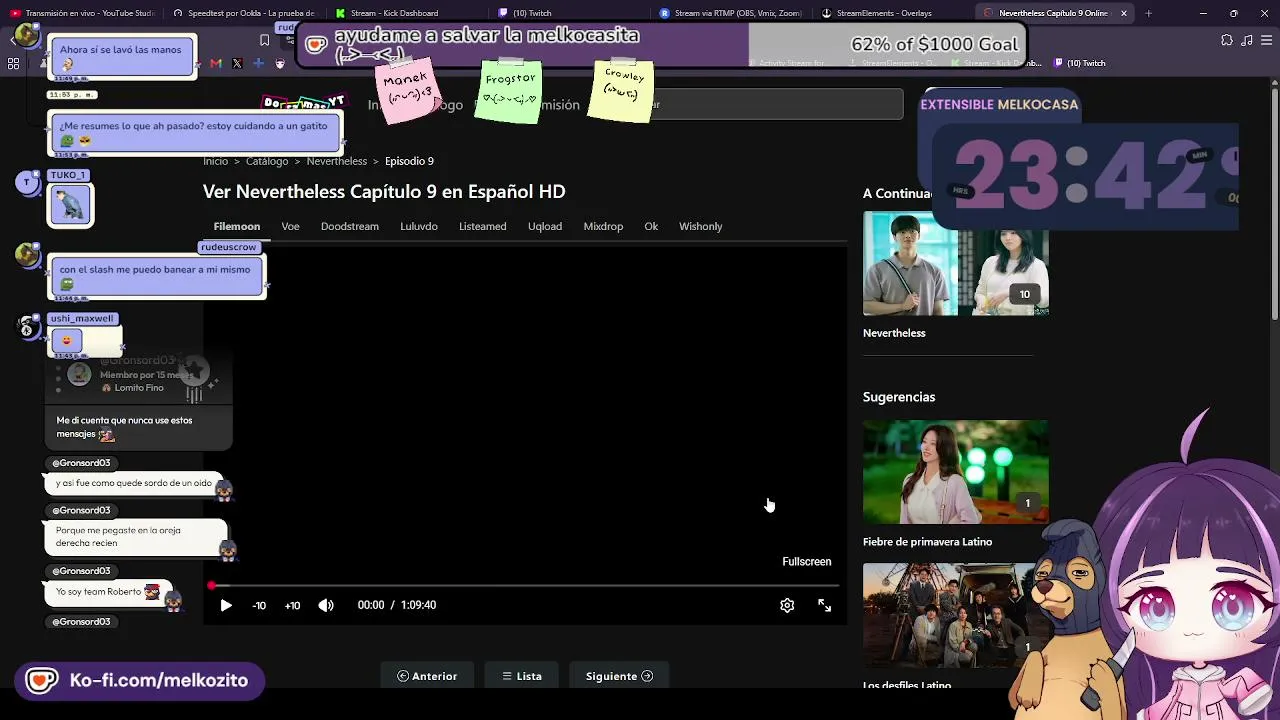Go to next episode with Siguiente
Screen dimensions: 1280x720
(x=619, y=676)
